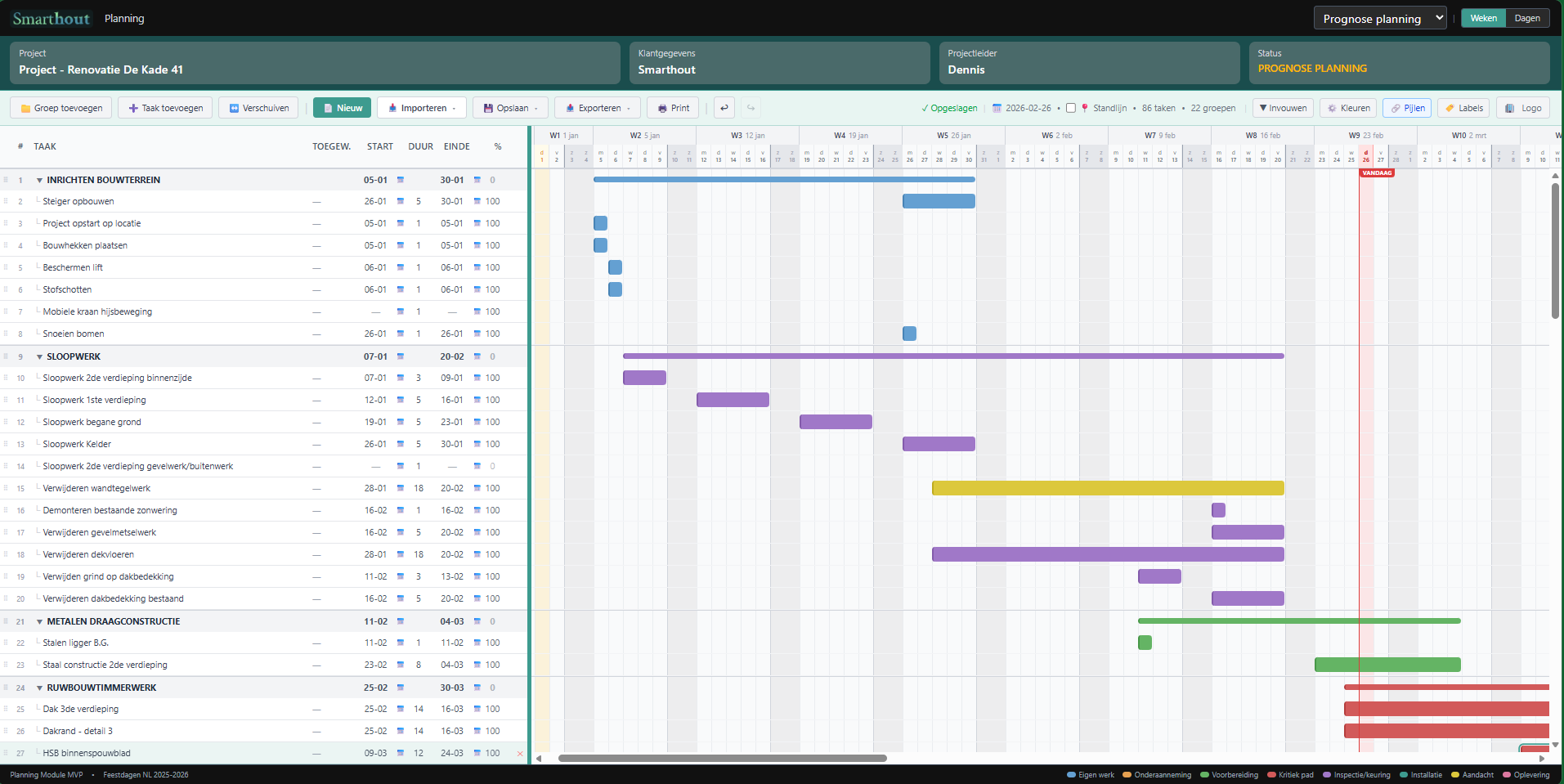The width and height of the screenshot is (1564, 784).
Task: Click the Nieuw button
Action: click(x=342, y=107)
